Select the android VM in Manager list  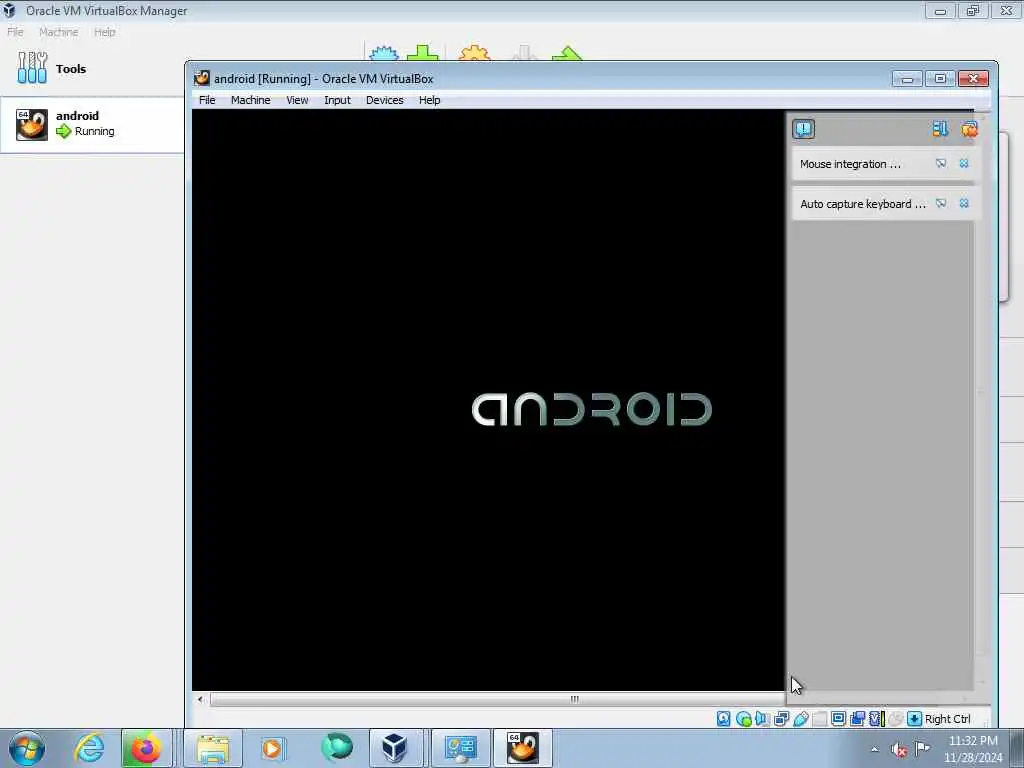(x=91, y=124)
